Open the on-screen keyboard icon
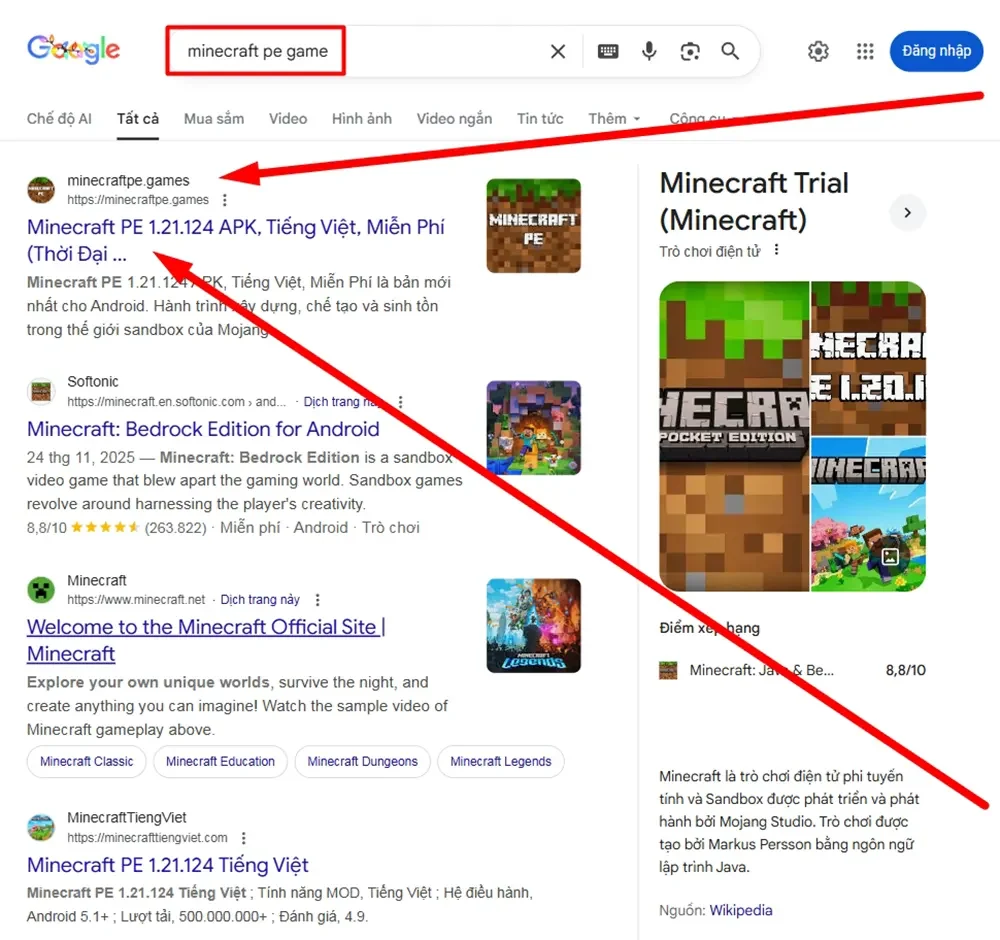Viewport: 1000px width, 940px height. (x=608, y=51)
